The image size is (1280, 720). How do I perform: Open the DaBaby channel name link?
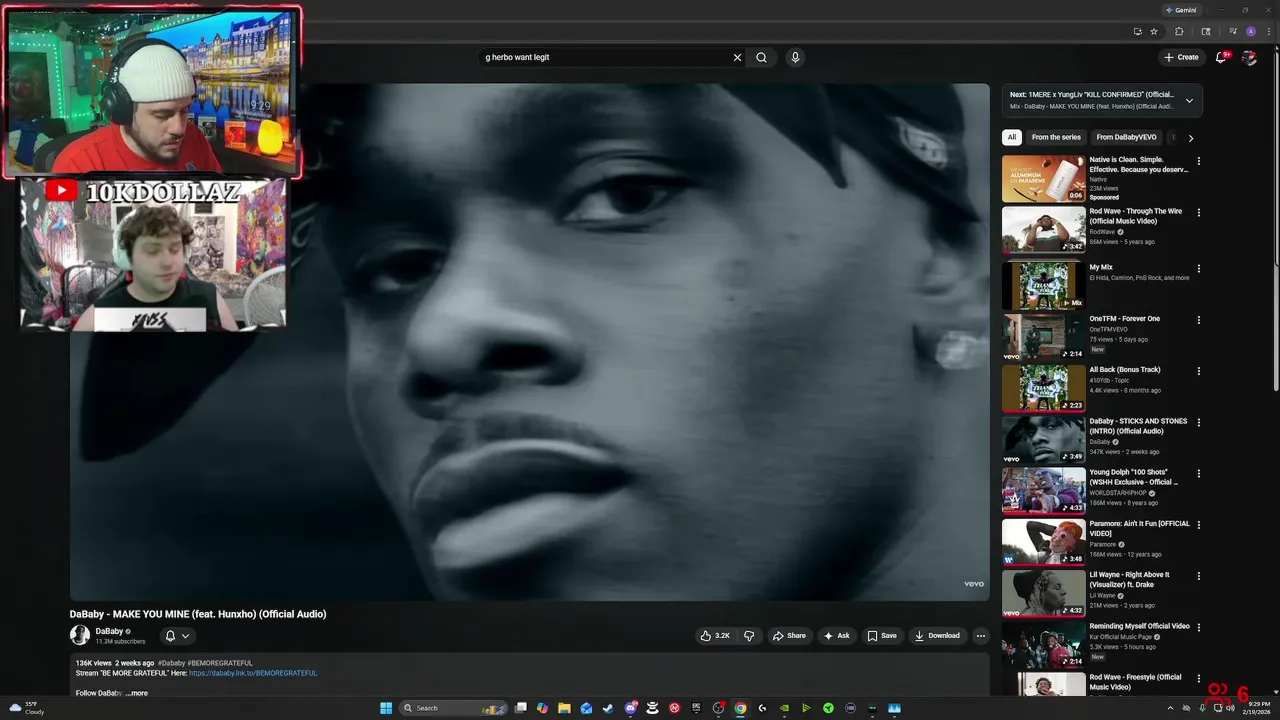coord(109,631)
